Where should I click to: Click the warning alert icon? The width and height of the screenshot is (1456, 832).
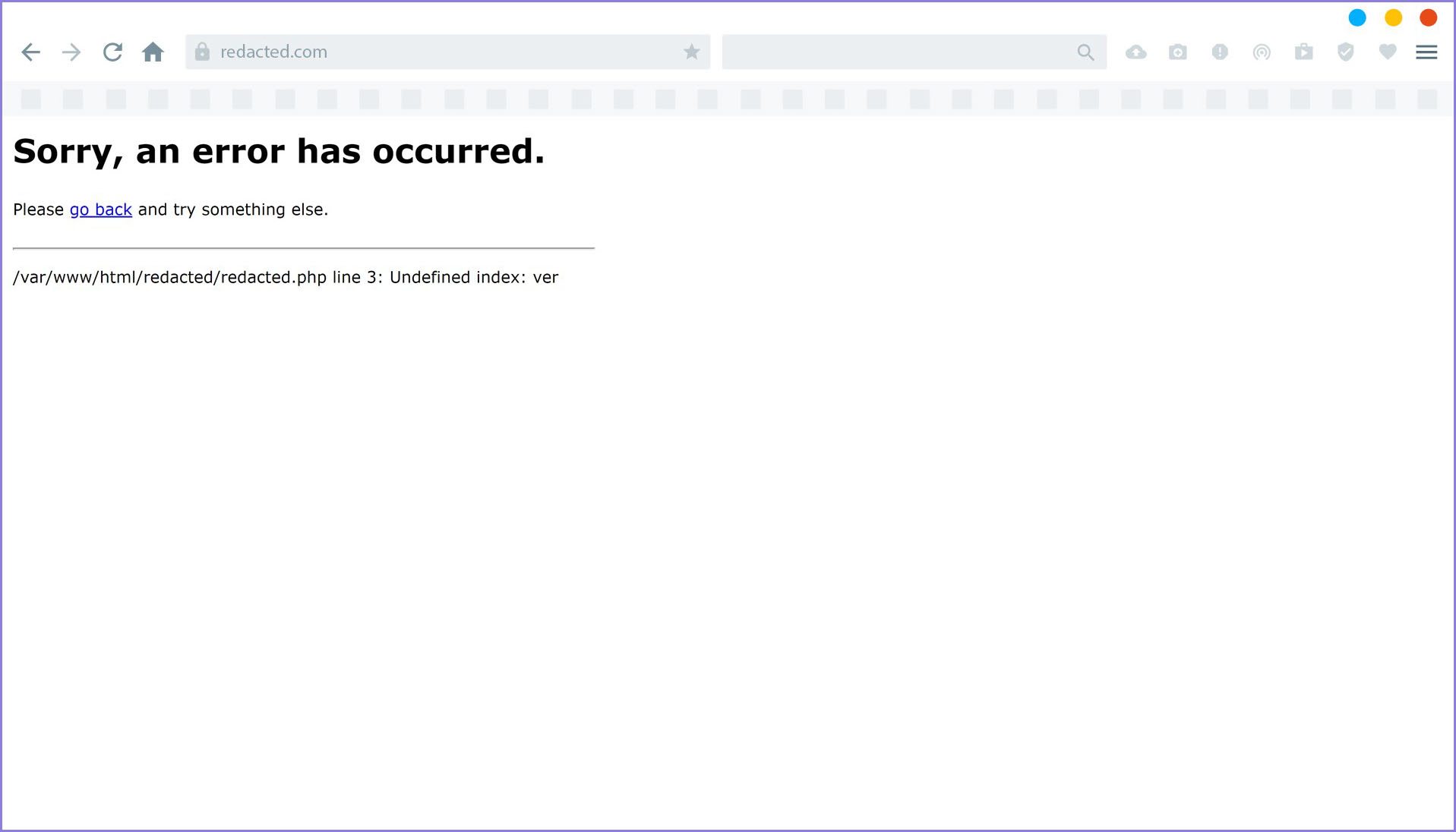1220,52
